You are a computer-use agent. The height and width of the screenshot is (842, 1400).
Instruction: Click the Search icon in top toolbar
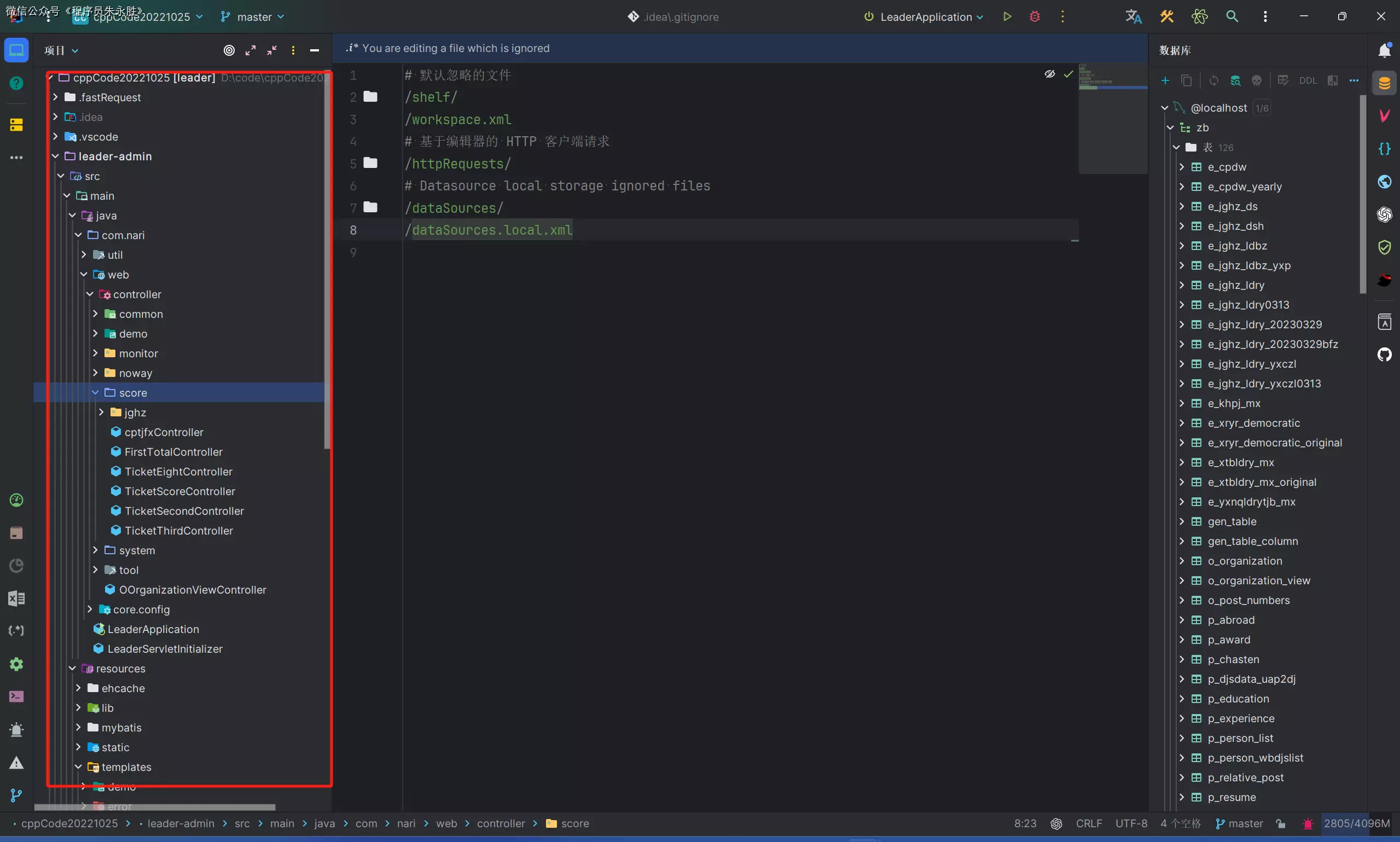tap(1232, 16)
